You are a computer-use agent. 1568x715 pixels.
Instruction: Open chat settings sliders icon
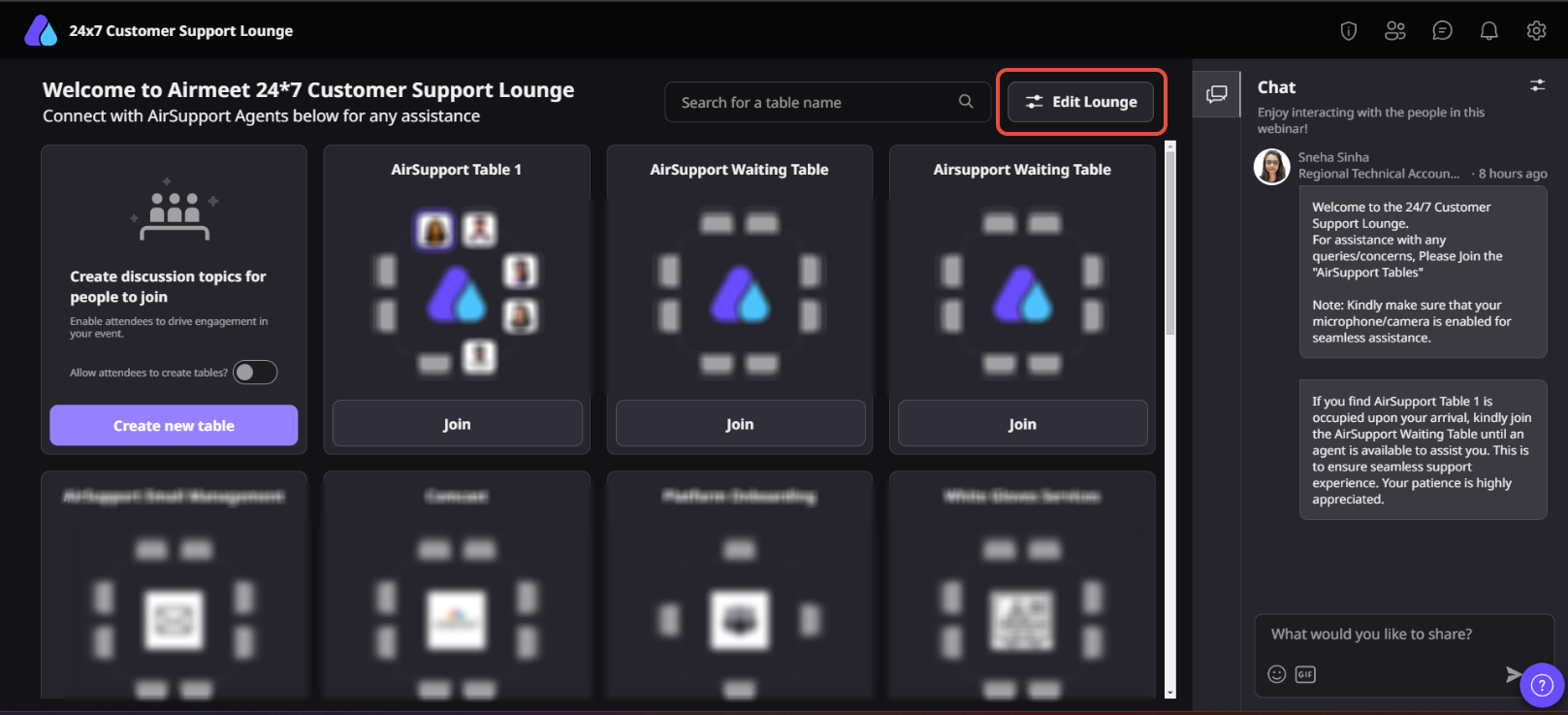[1538, 85]
